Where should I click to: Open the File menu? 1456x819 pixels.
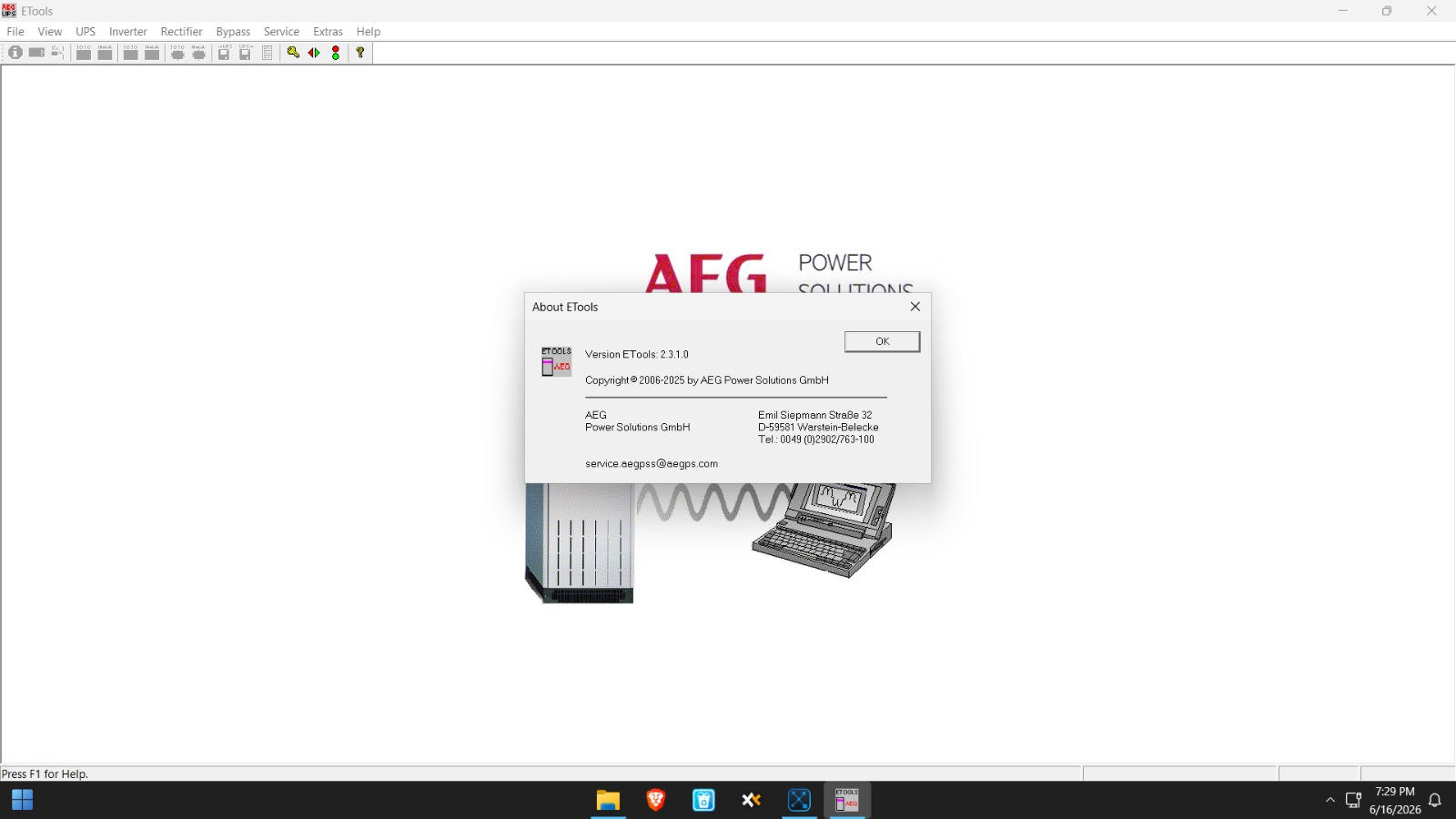coord(15,31)
